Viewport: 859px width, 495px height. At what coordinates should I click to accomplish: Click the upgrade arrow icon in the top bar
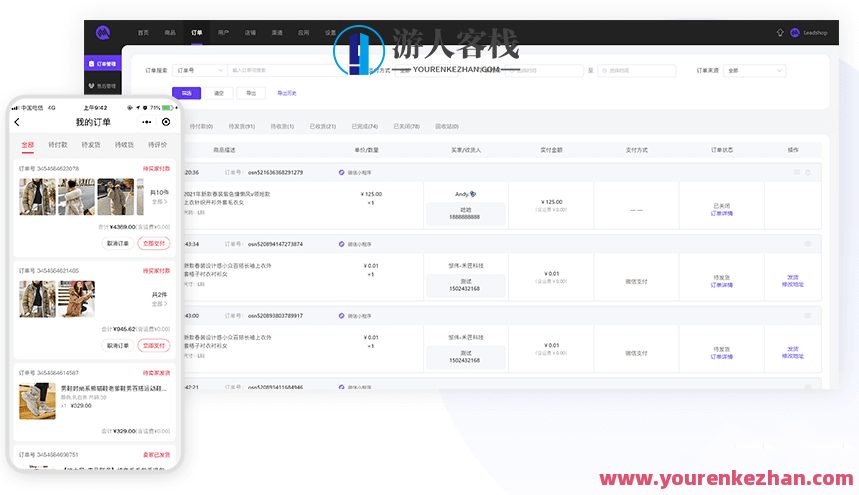[780, 33]
